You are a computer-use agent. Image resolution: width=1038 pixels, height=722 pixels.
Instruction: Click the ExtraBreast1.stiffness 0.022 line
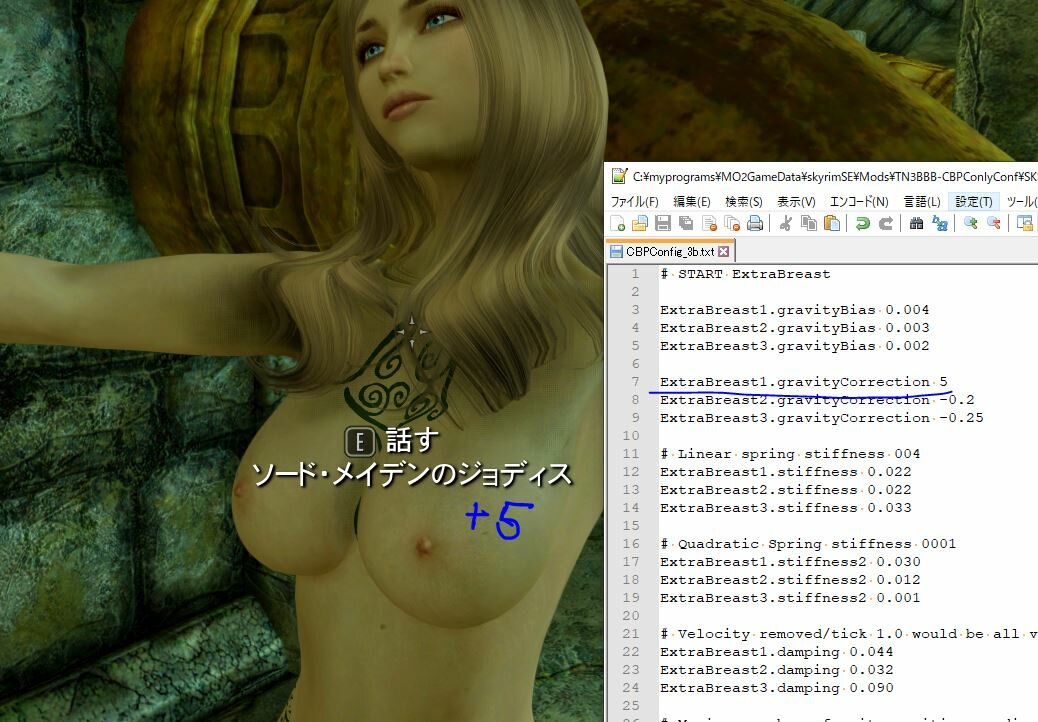pos(786,472)
